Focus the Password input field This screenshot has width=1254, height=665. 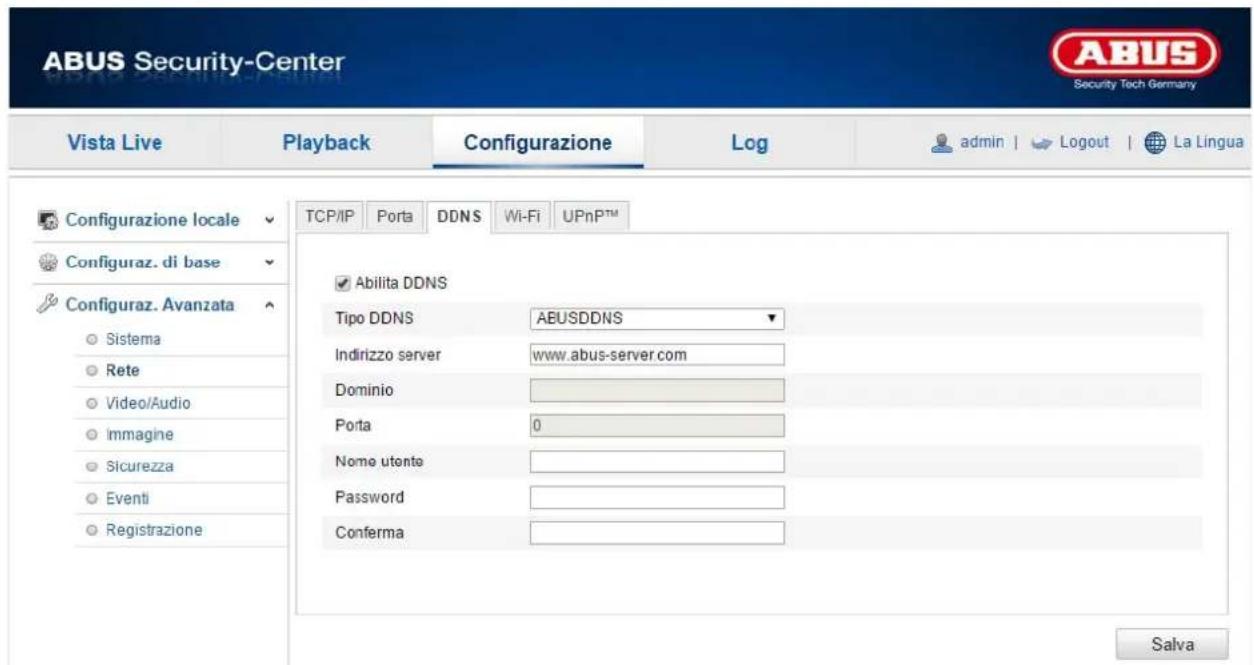(656, 497)
